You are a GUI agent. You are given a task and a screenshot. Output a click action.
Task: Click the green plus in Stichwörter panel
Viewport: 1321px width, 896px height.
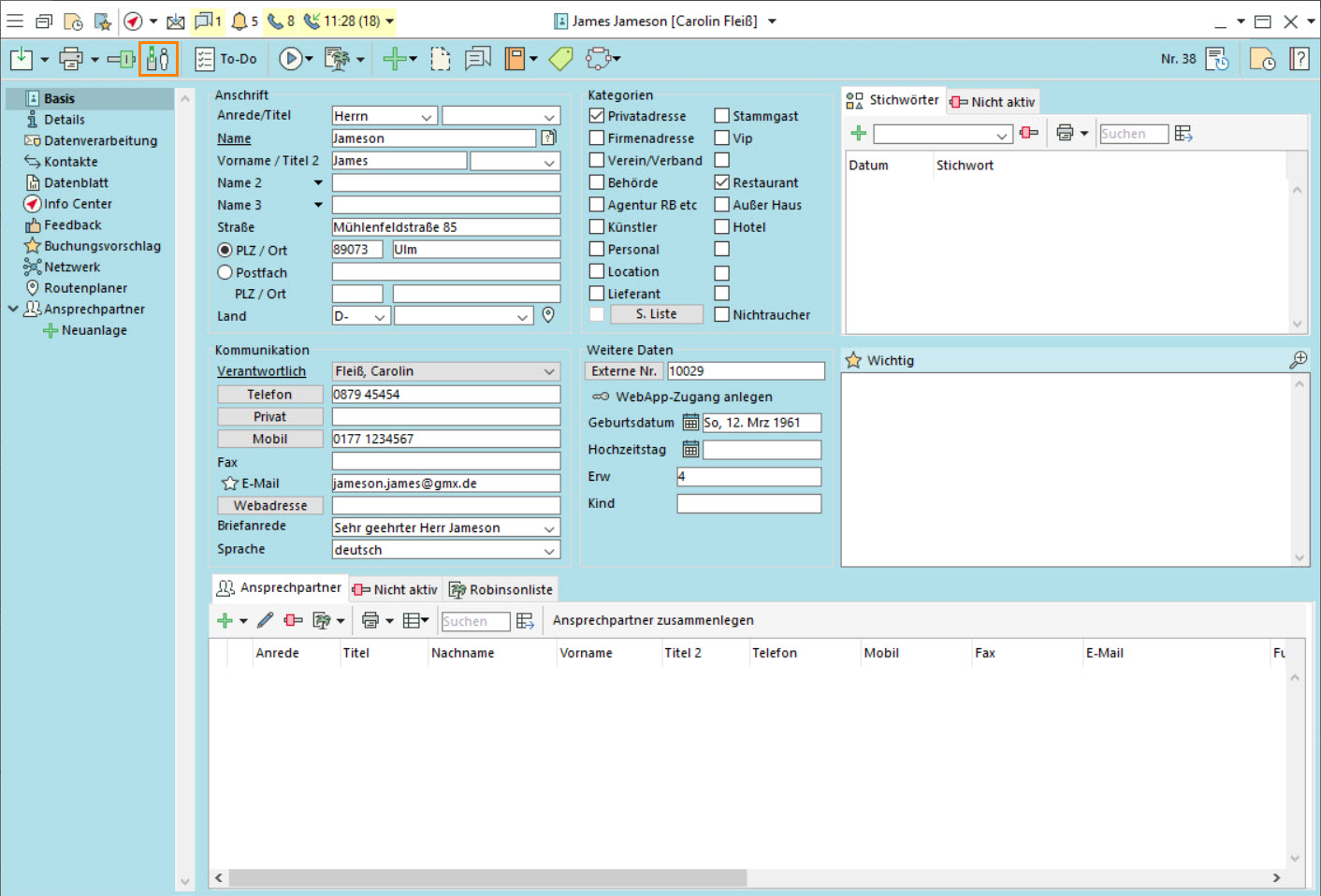[858, 134]
